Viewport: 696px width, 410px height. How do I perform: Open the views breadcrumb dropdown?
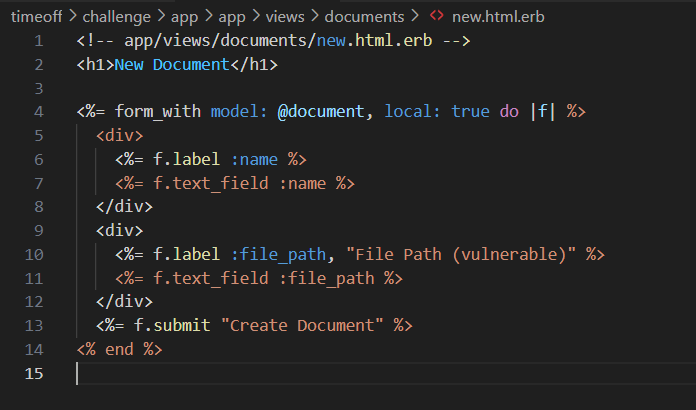290,17
